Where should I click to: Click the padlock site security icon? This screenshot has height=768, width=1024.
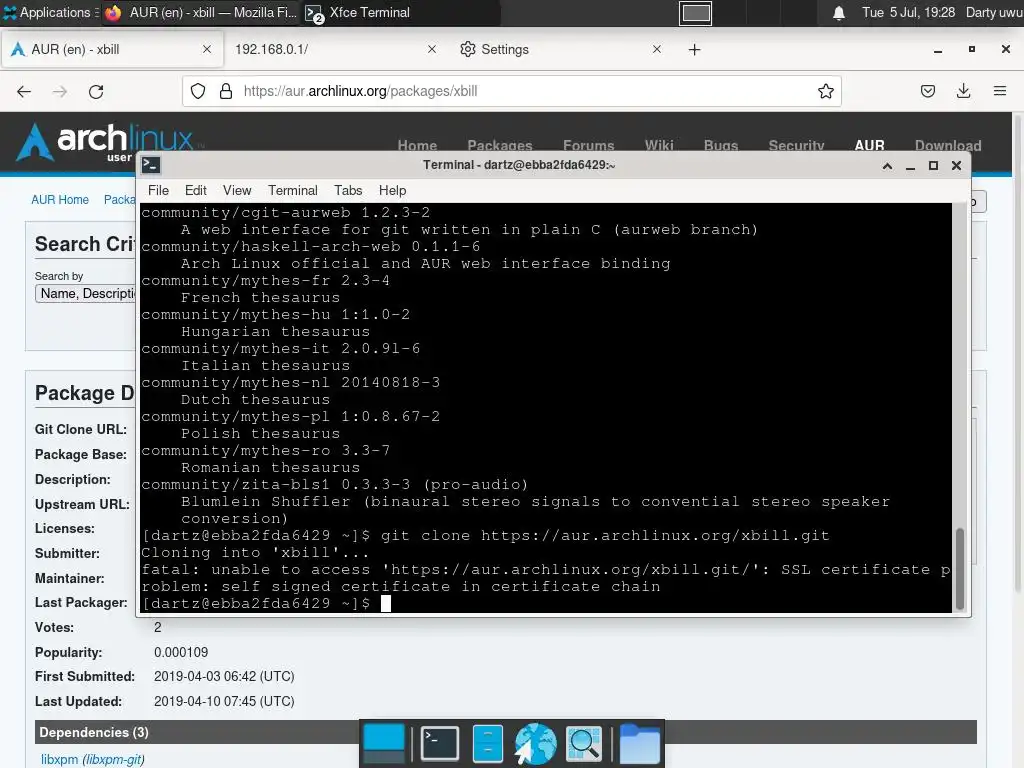tap(226, 91)
